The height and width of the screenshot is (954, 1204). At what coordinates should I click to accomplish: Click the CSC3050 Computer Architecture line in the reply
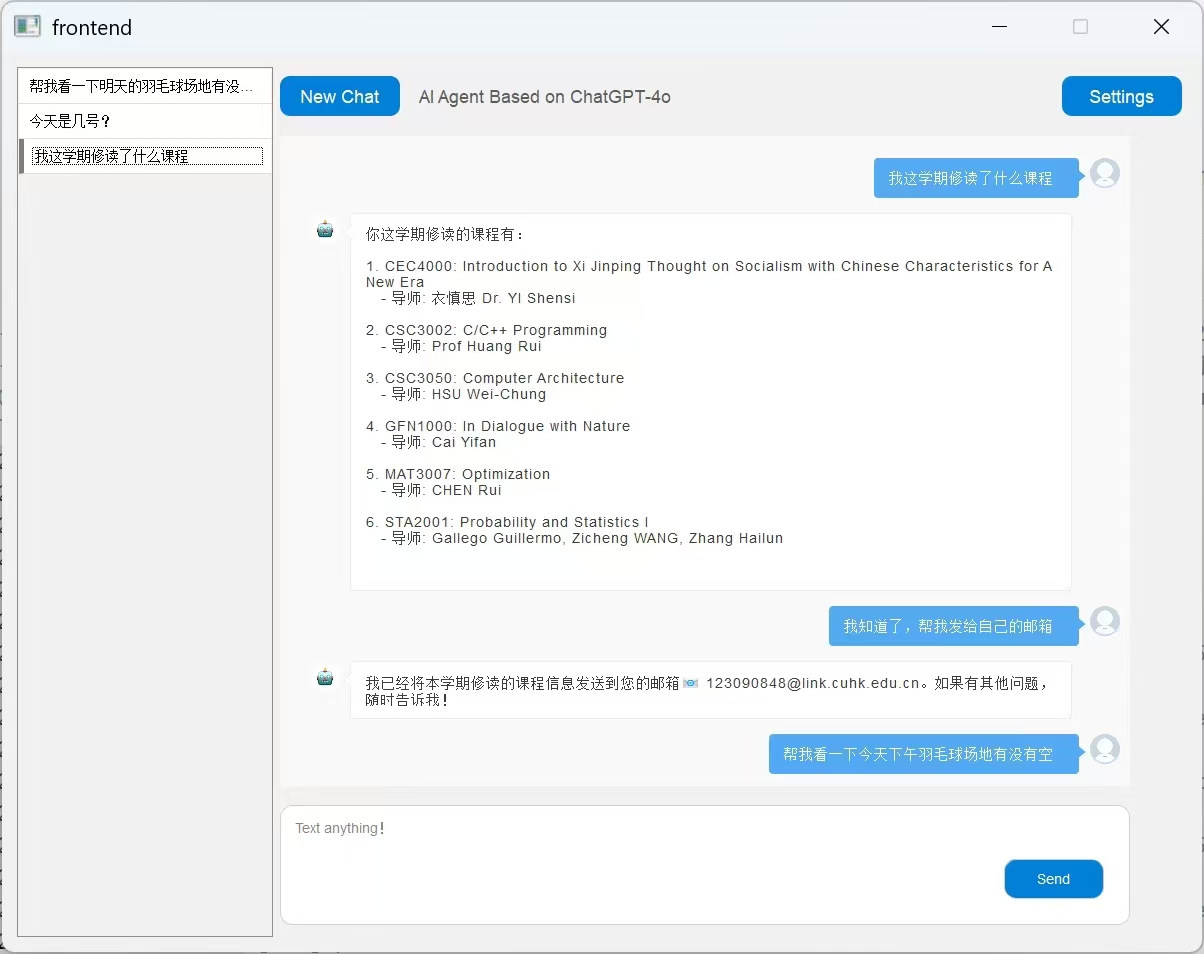coord(494,378)
